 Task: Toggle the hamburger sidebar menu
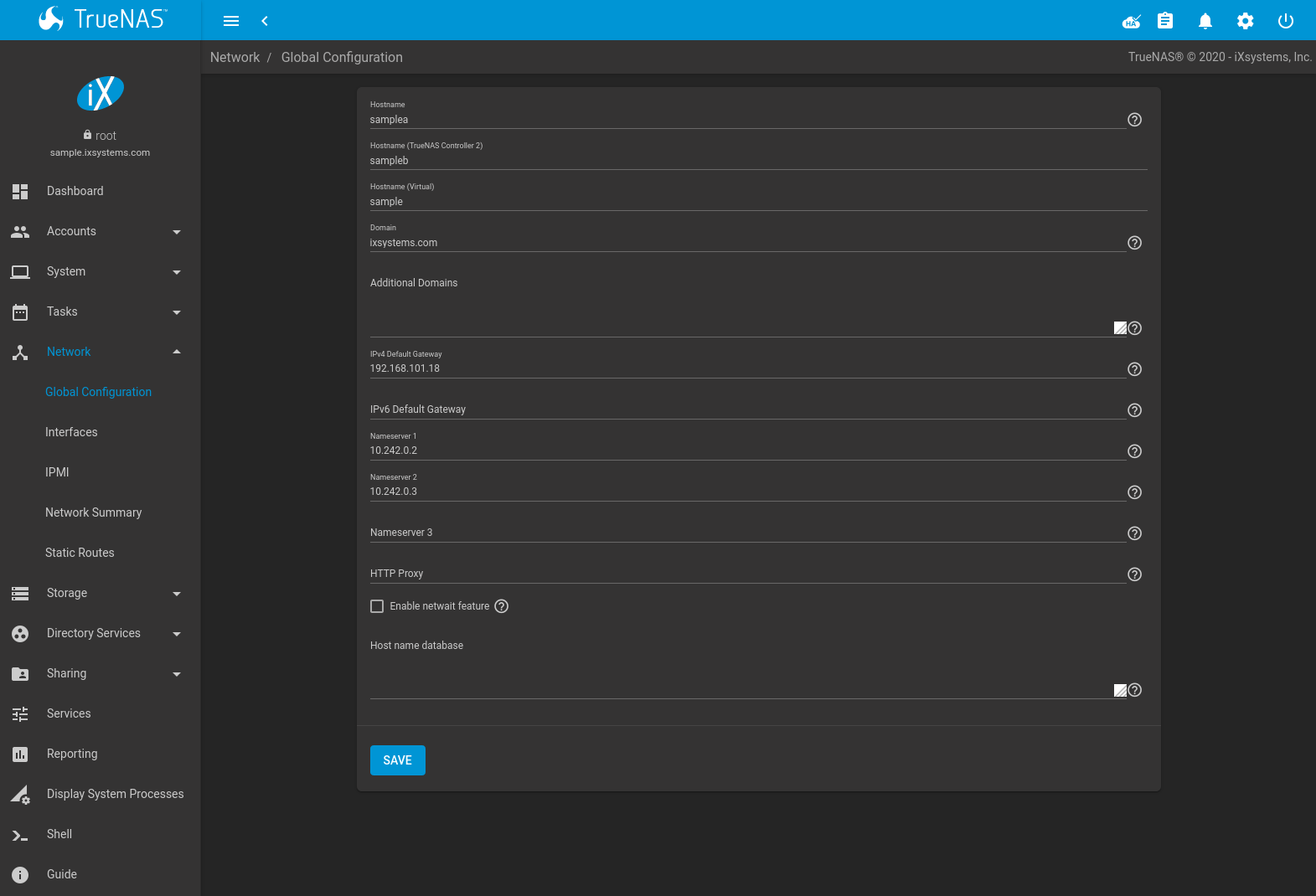[x=231, y=21]
